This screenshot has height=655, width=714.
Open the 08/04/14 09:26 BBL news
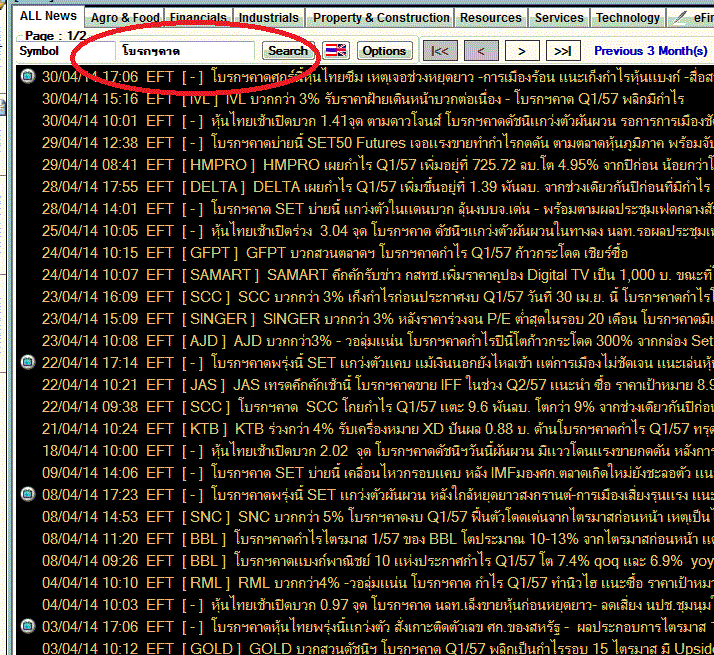pyautogui.click(x=364, y=560)
